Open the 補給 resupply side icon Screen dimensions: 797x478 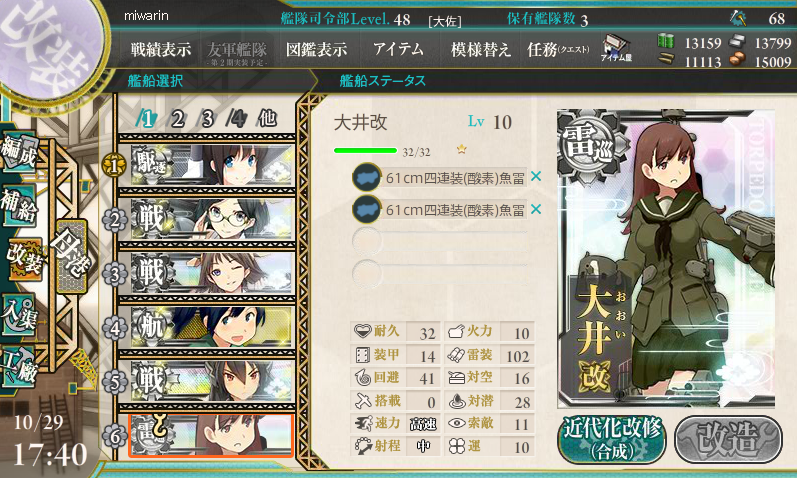(19, 204)
